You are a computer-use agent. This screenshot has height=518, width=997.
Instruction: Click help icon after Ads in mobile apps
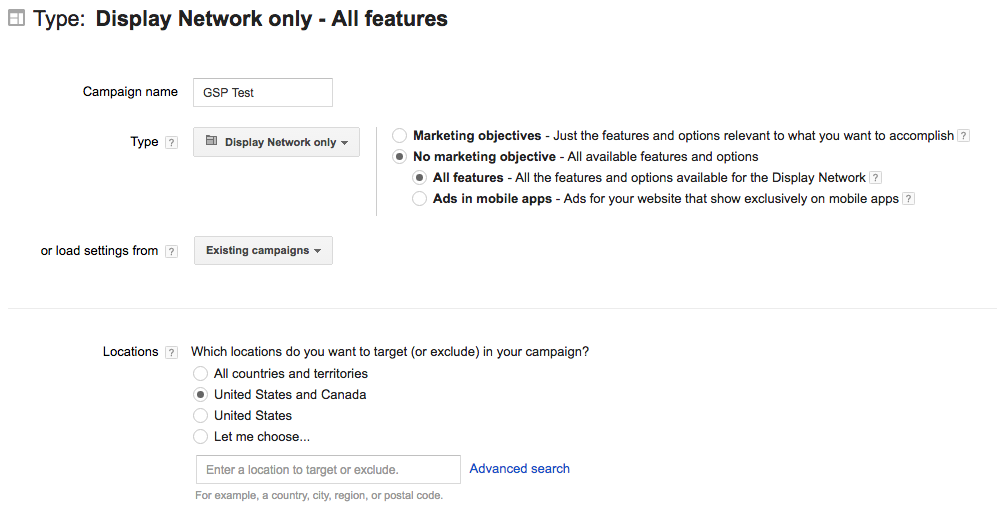pos(908,199)
